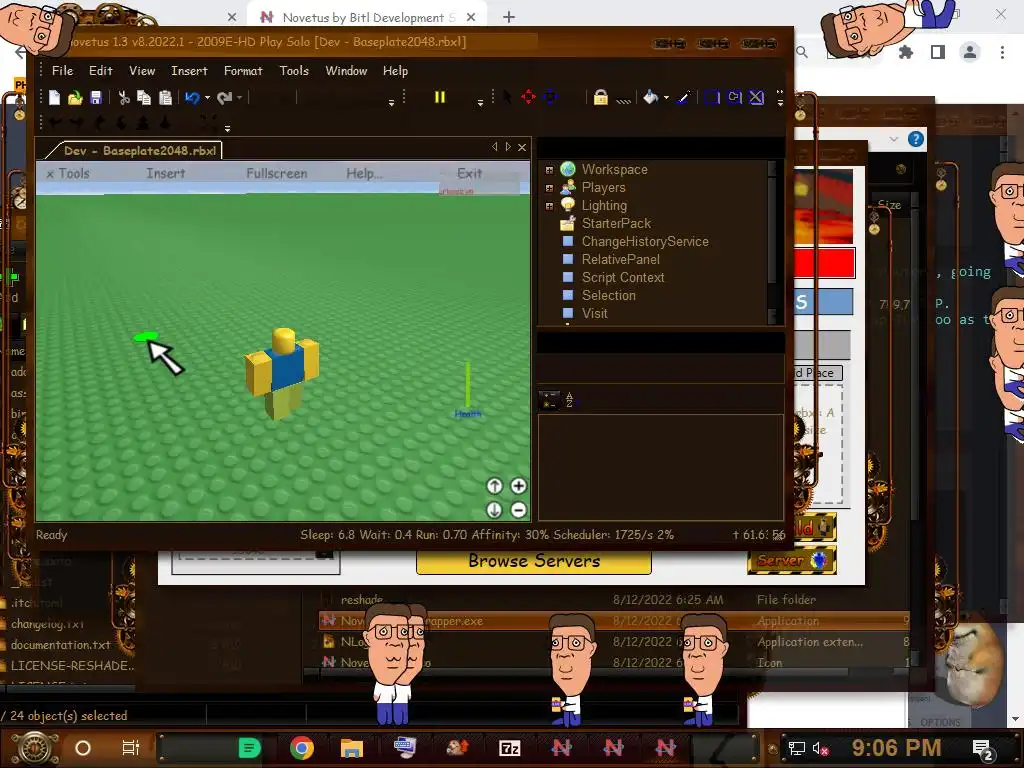Expand the Workspace tree node
The width and height of the screenshot is (1024, 768).
pyautogui.click(x=549, y=170)
